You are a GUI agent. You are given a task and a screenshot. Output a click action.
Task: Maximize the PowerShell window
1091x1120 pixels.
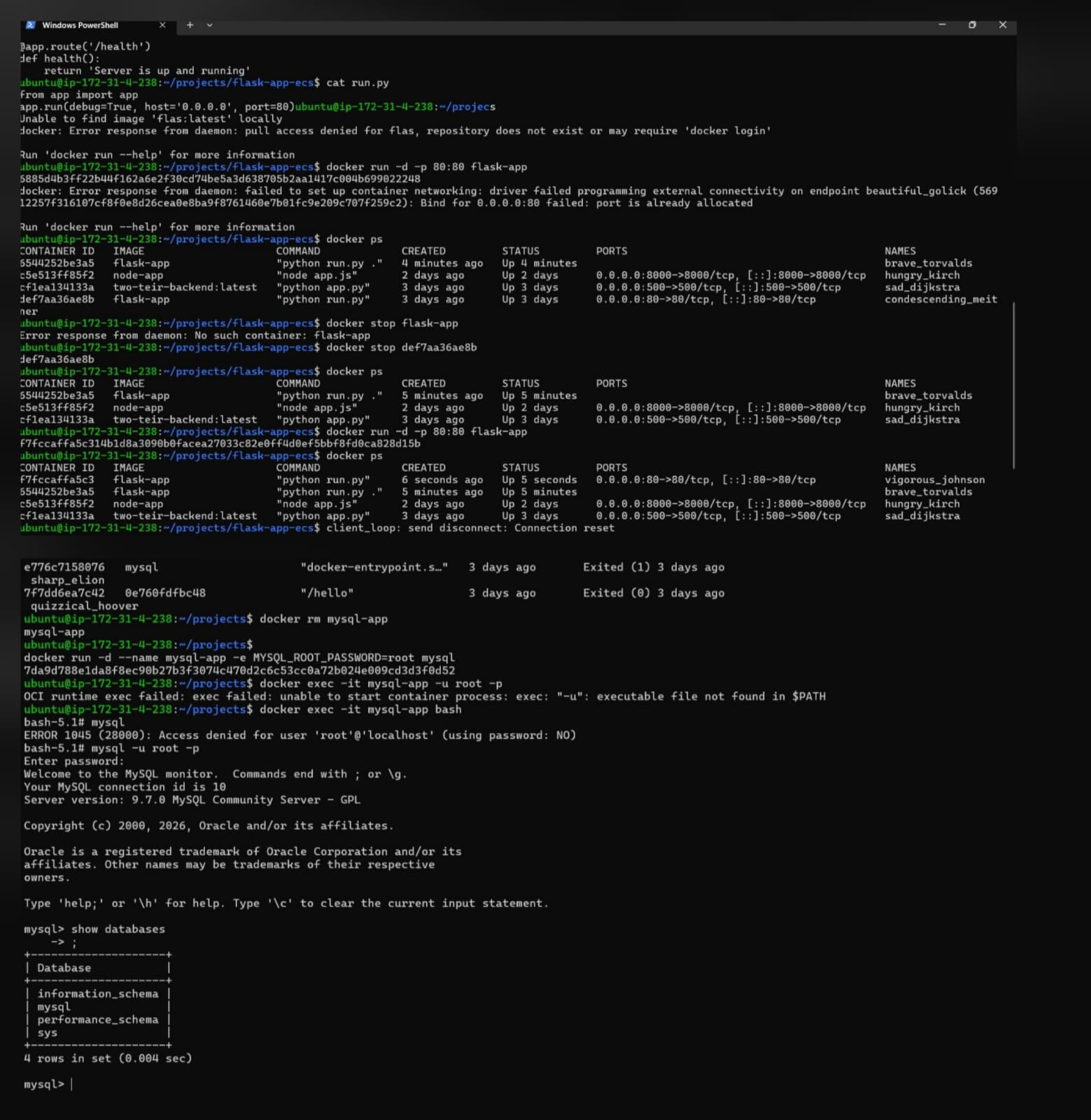pyautogui.click(x=972, y=24)
